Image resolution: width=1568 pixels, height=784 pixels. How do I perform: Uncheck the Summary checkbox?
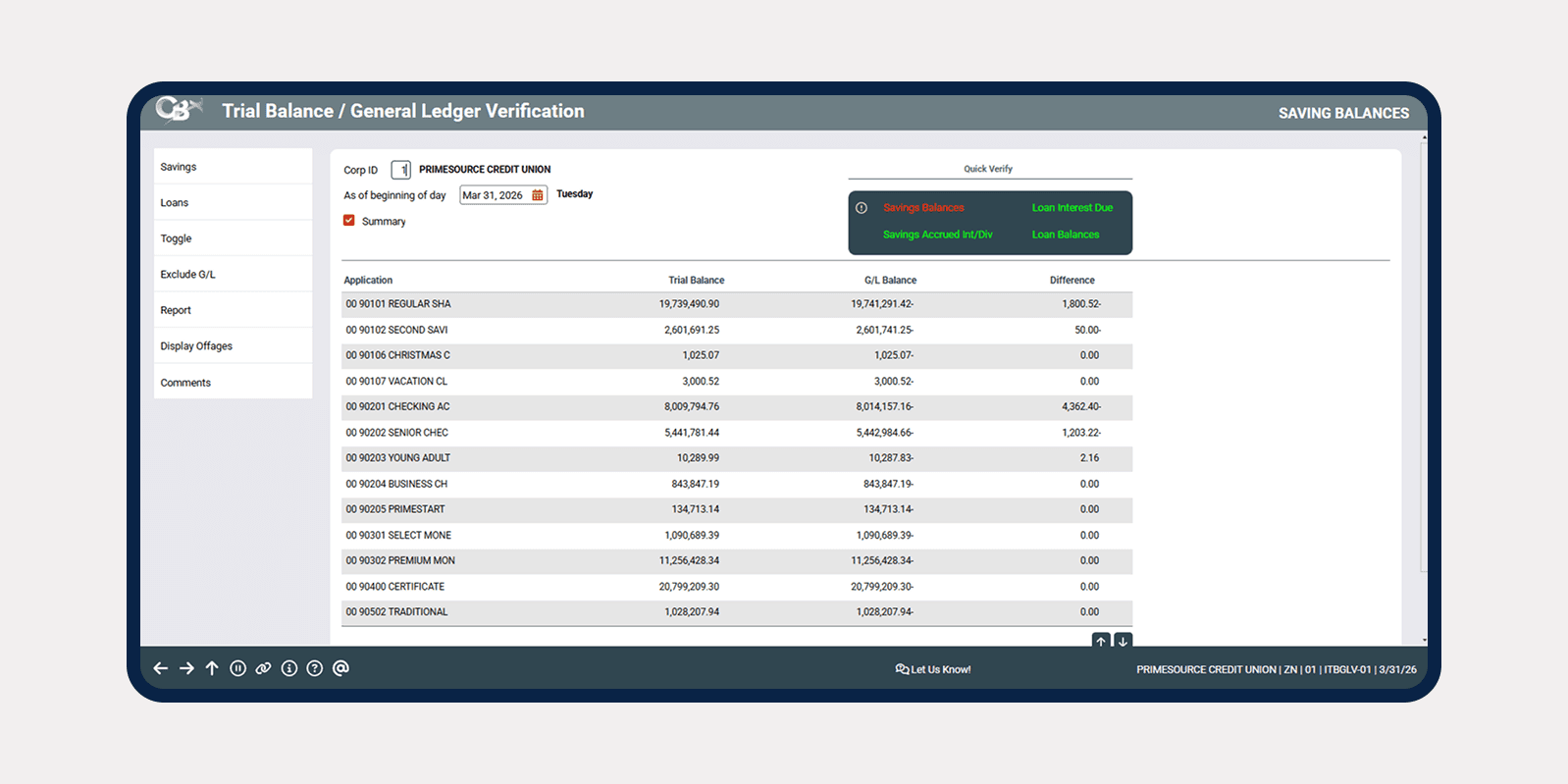[x=348, y=221]
